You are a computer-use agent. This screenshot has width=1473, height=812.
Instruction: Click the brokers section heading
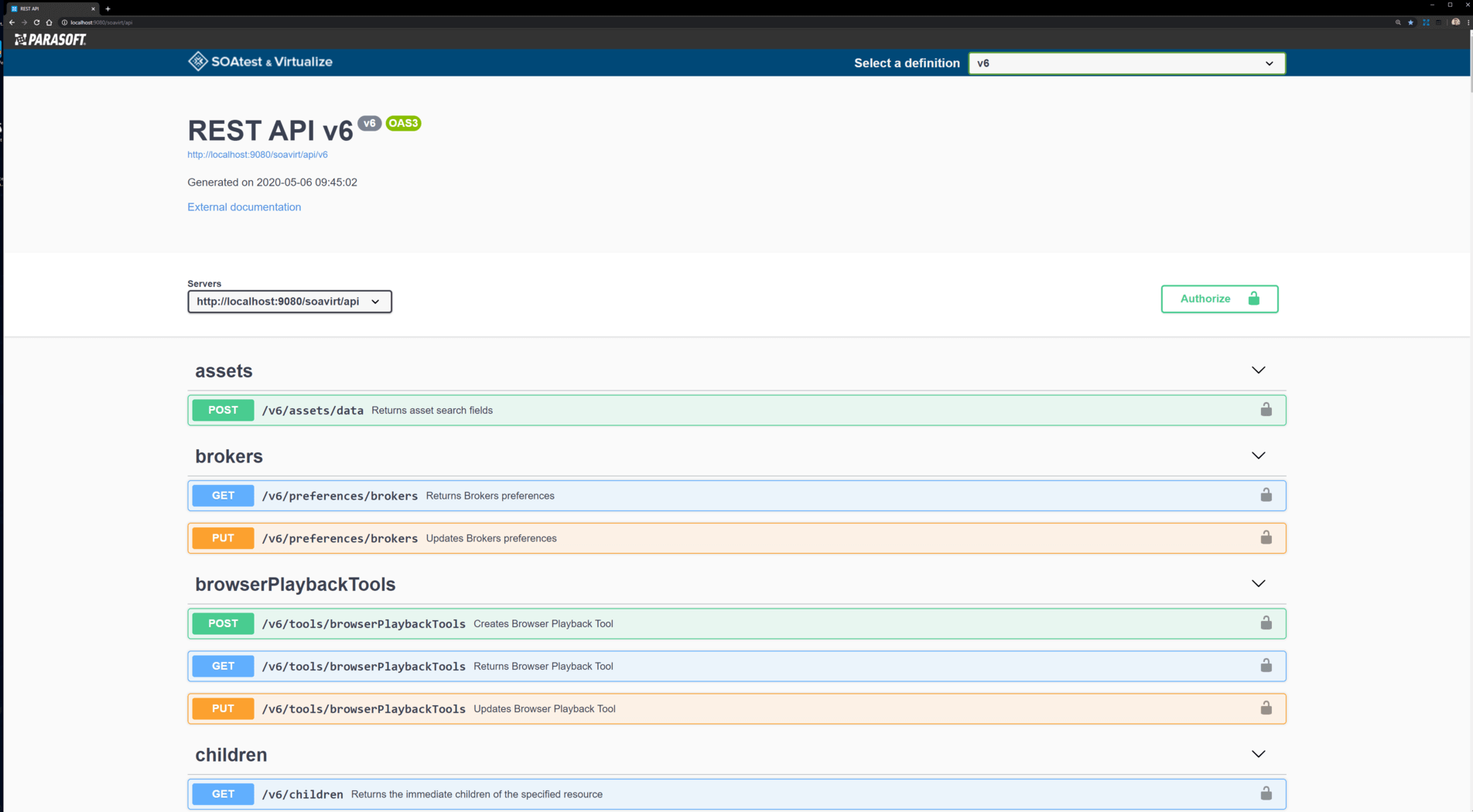pos(229,456)
